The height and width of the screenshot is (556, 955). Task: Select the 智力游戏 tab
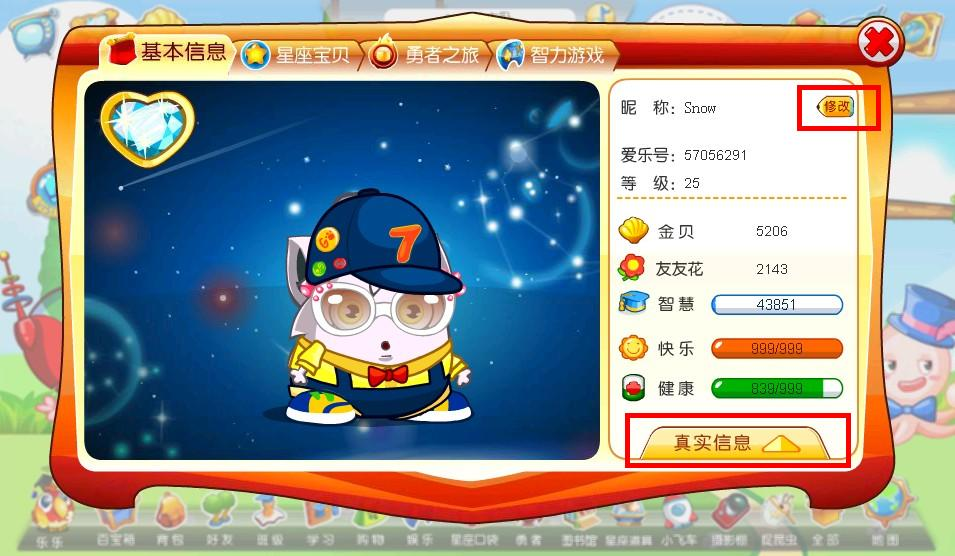[x=554, y=55]
